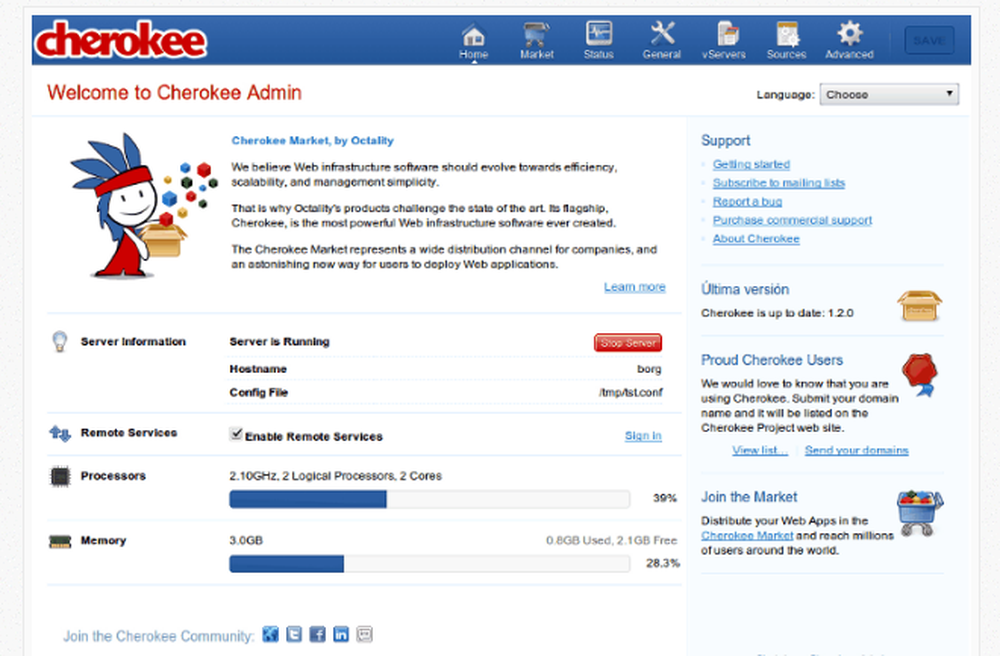This screenshot has height=656, width=1000.
Task: Open the Cherokee Market link in sidebar
Action: tap(747, 536)
